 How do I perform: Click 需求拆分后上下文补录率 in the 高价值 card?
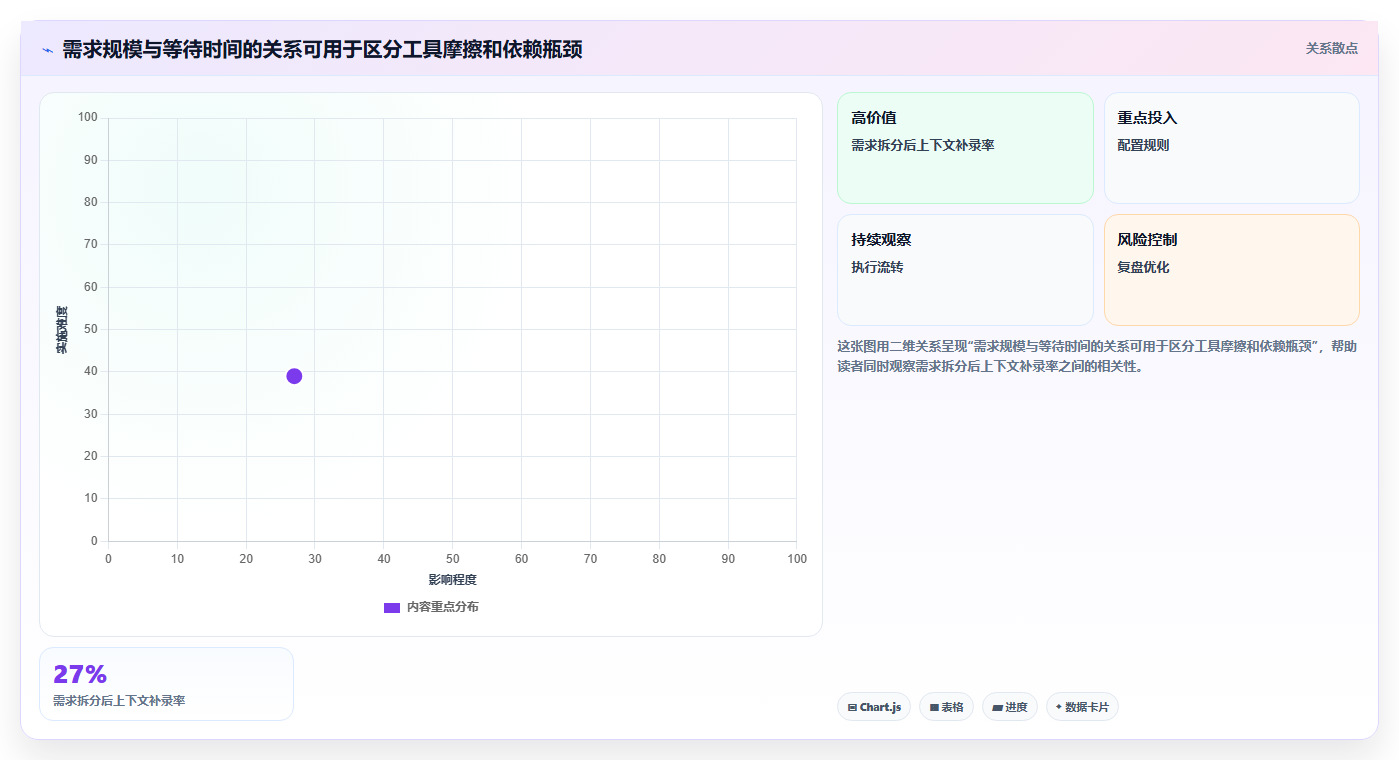[x=922, y=145]
